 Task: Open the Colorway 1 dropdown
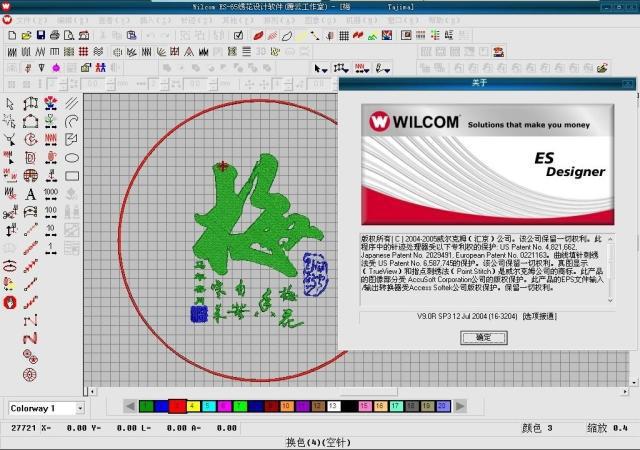click(80, 408)
